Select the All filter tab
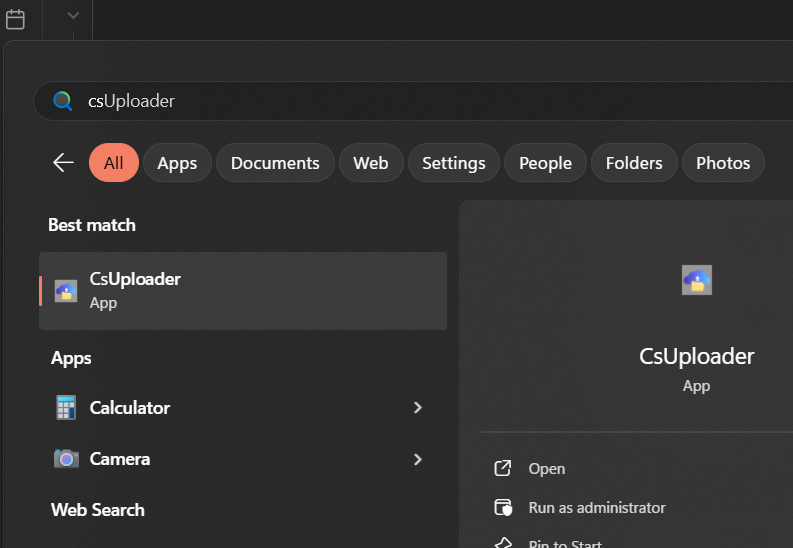This screenshot has width=793, height=548. coord(114,163)
